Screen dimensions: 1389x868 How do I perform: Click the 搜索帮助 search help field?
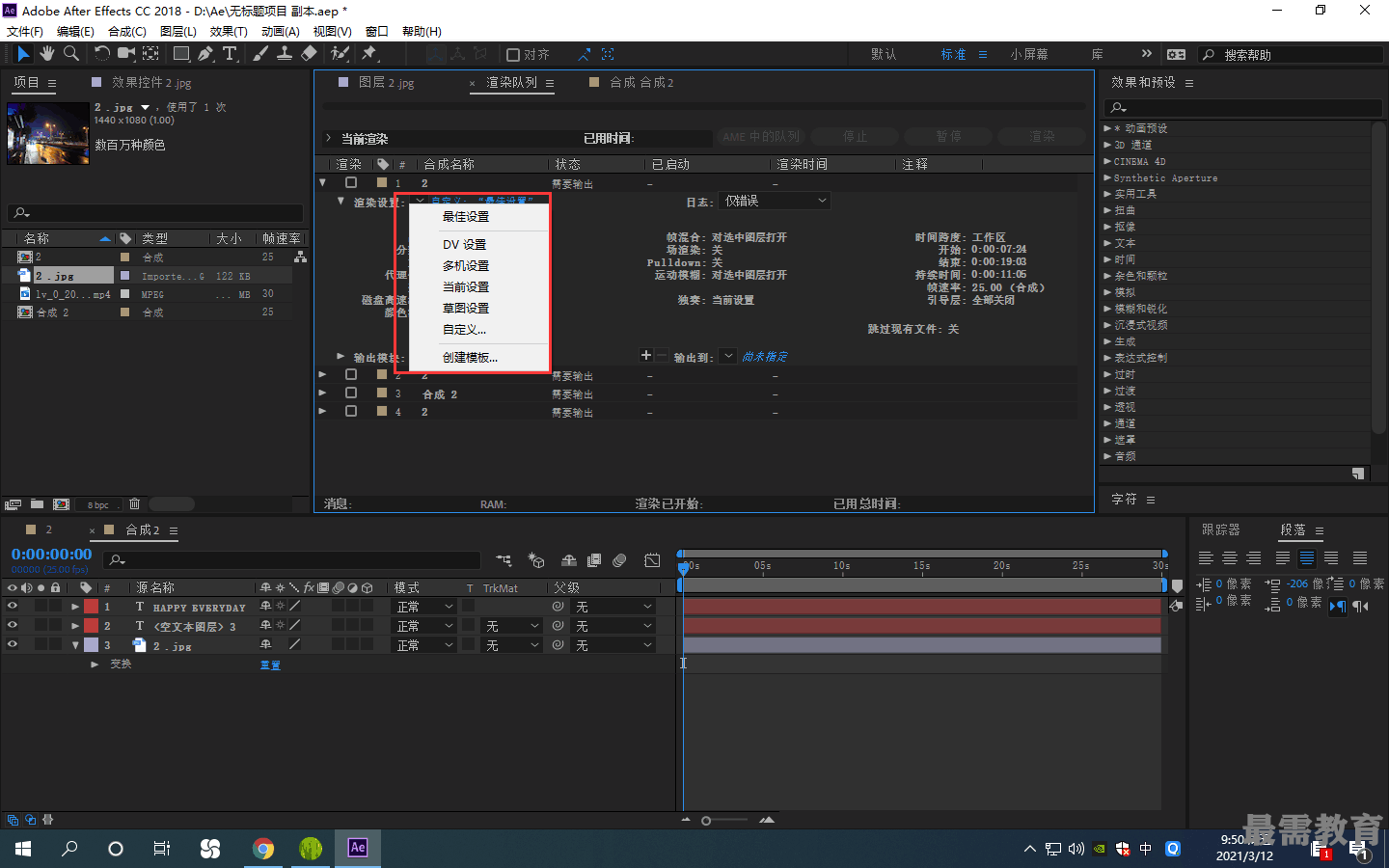point(1291,55)
